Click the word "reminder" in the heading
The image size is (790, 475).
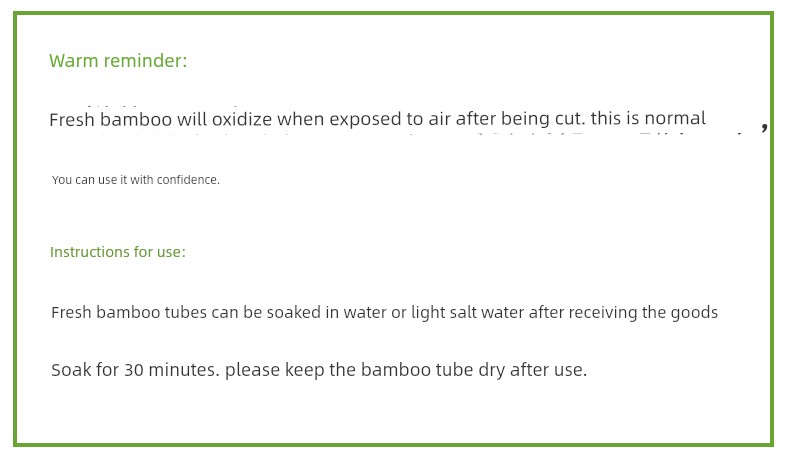[x=142, y=61]
